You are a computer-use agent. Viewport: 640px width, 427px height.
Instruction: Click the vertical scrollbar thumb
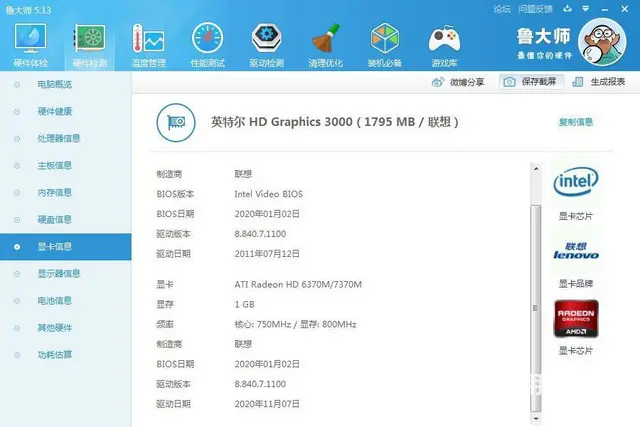[536, 308]
